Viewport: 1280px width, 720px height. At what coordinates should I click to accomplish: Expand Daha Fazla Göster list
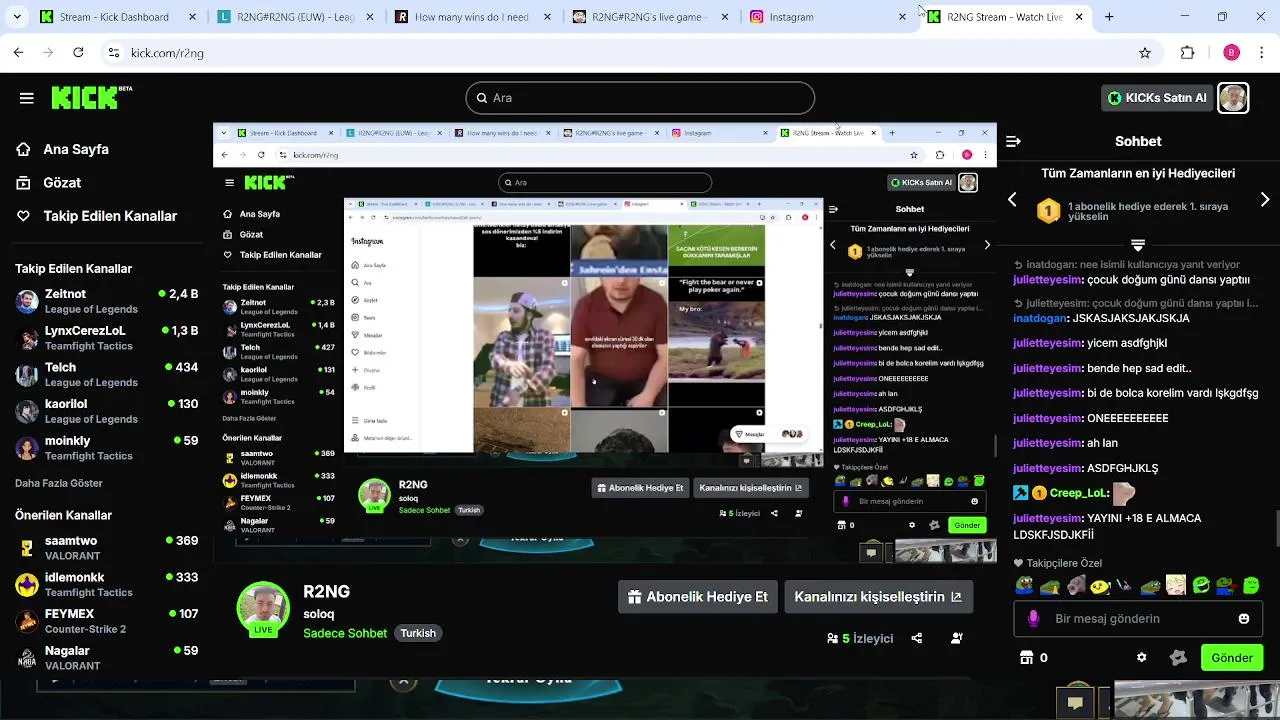point(59,483)
